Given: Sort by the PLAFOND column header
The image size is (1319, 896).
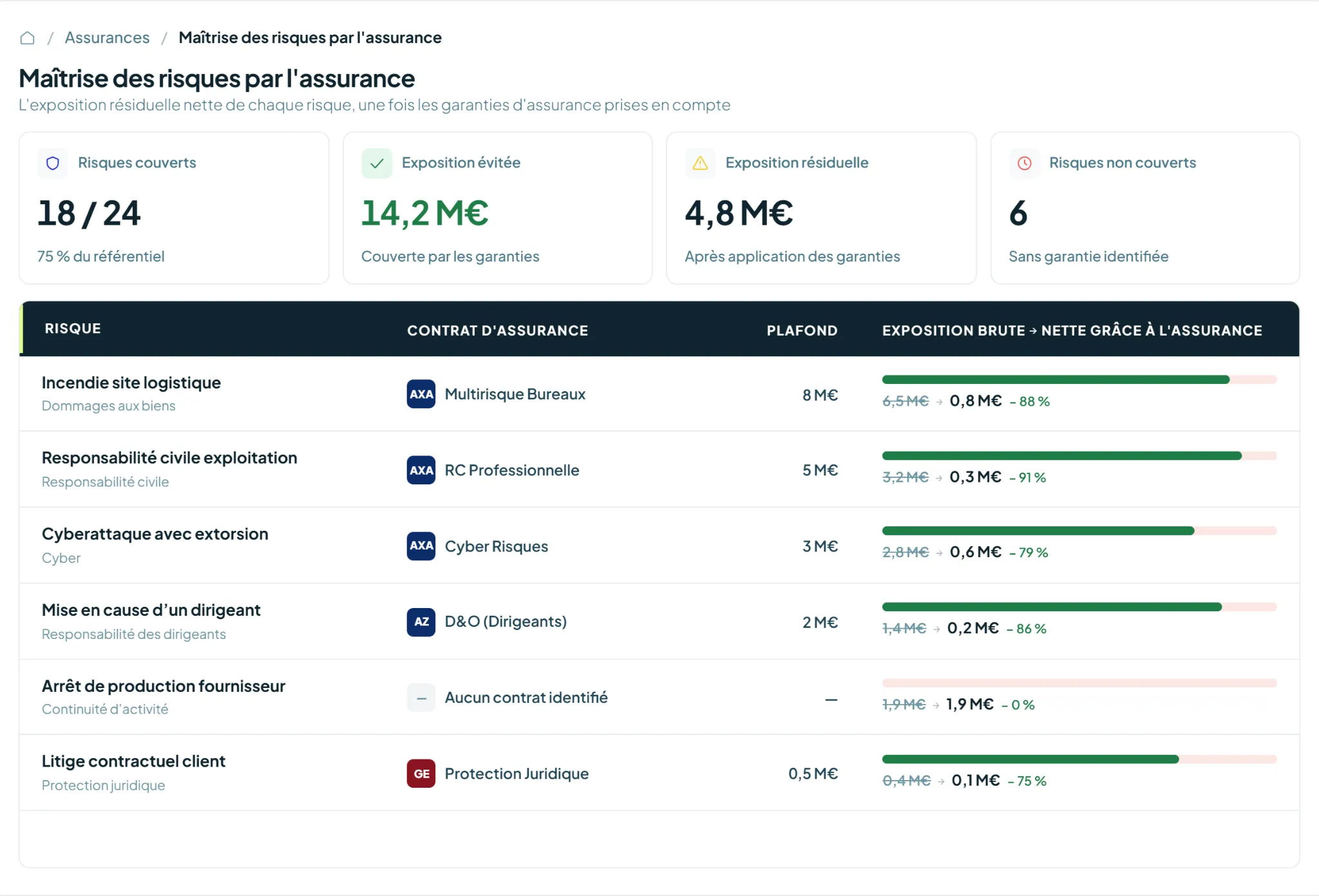Looking at the screenshot, I should click(x=802, y=330).
